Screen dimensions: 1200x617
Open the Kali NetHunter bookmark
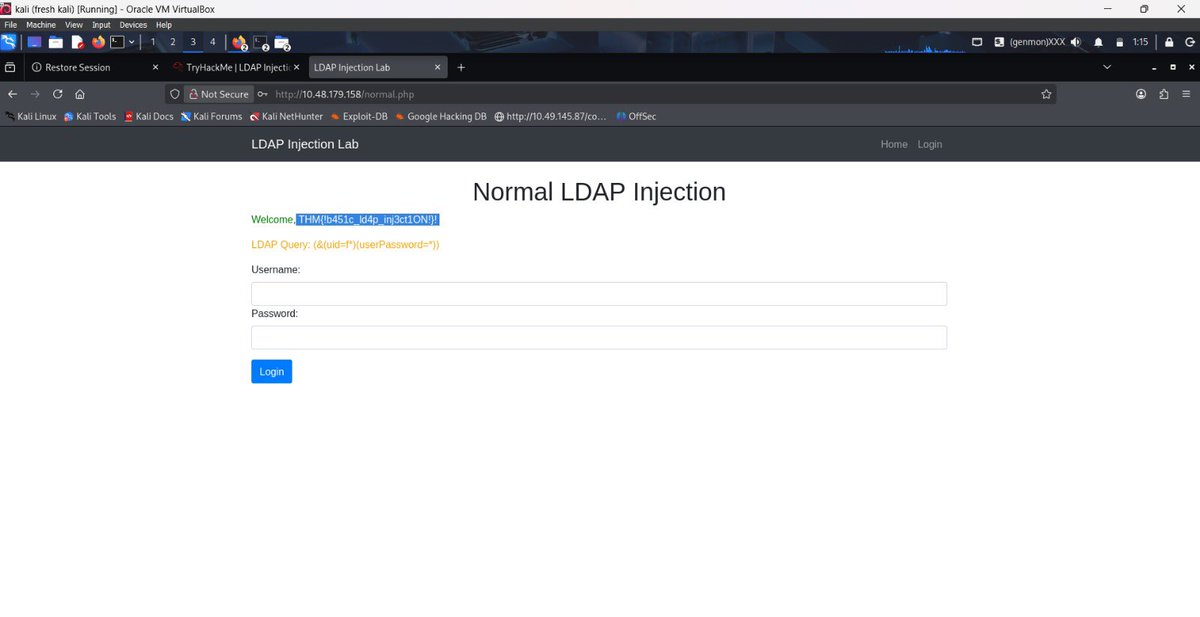click(x=286, y=116)
